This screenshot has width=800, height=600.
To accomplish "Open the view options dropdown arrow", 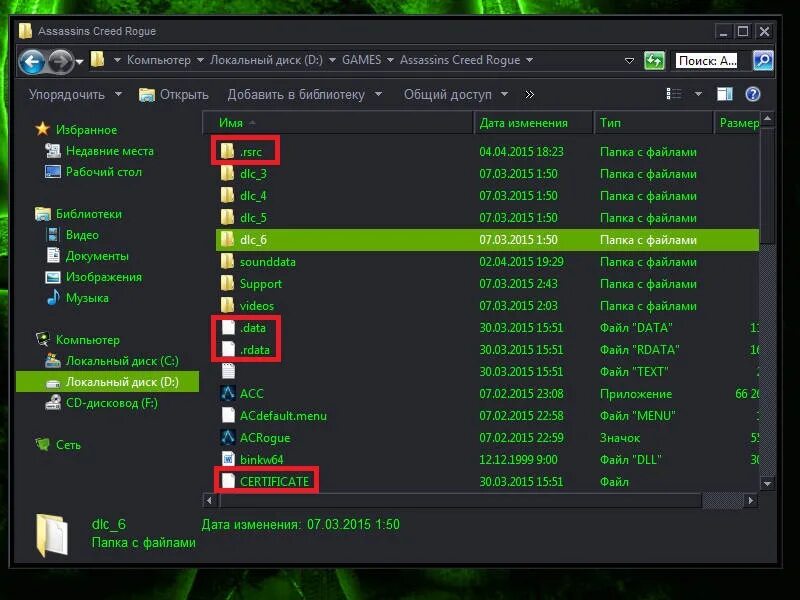I will click(x=698, y=94).
